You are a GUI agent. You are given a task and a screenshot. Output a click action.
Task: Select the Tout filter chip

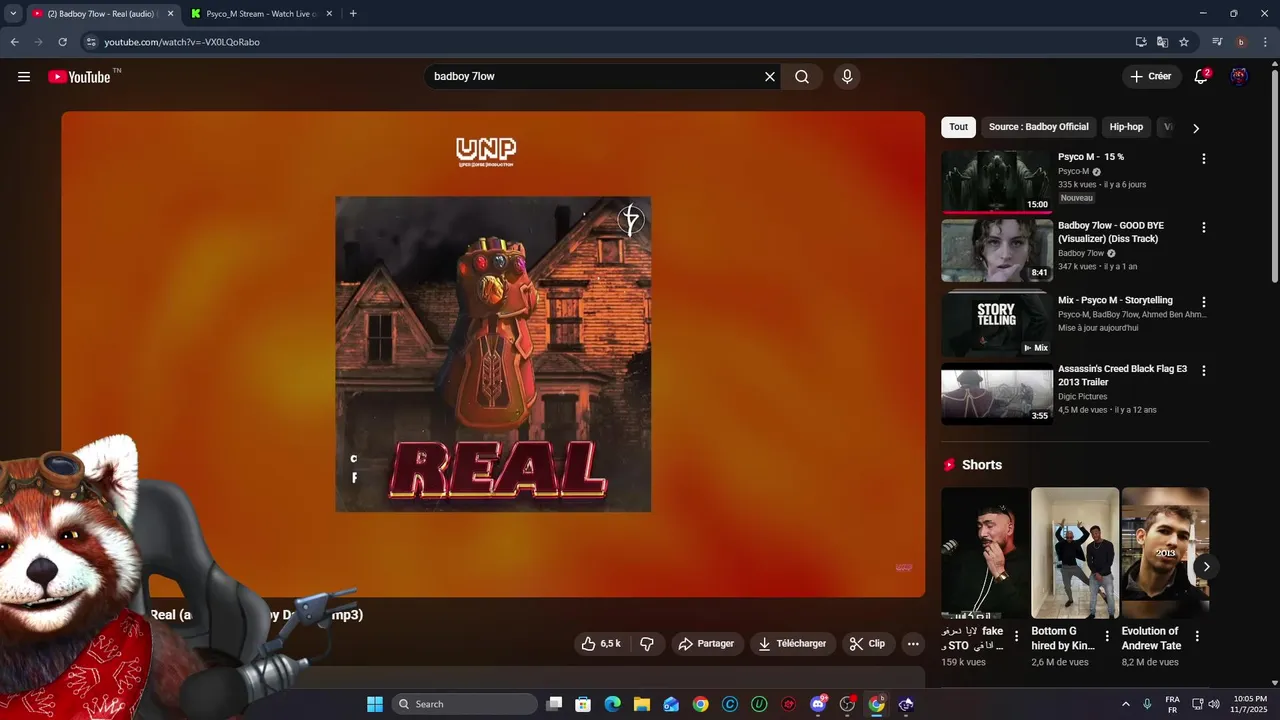958,127
